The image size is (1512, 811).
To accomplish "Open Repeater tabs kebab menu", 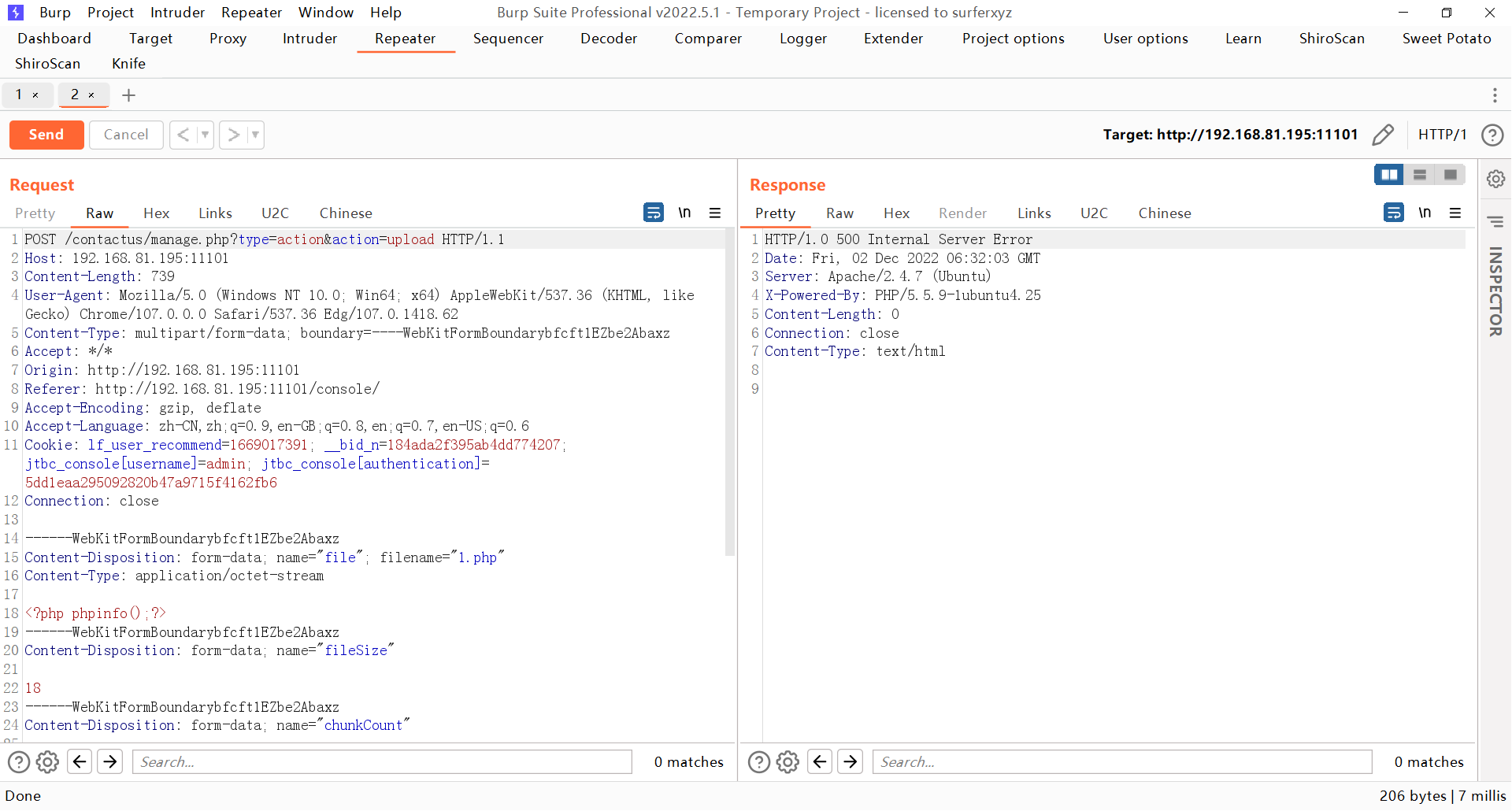I will pyautogui.click(x=1495, y=95).
